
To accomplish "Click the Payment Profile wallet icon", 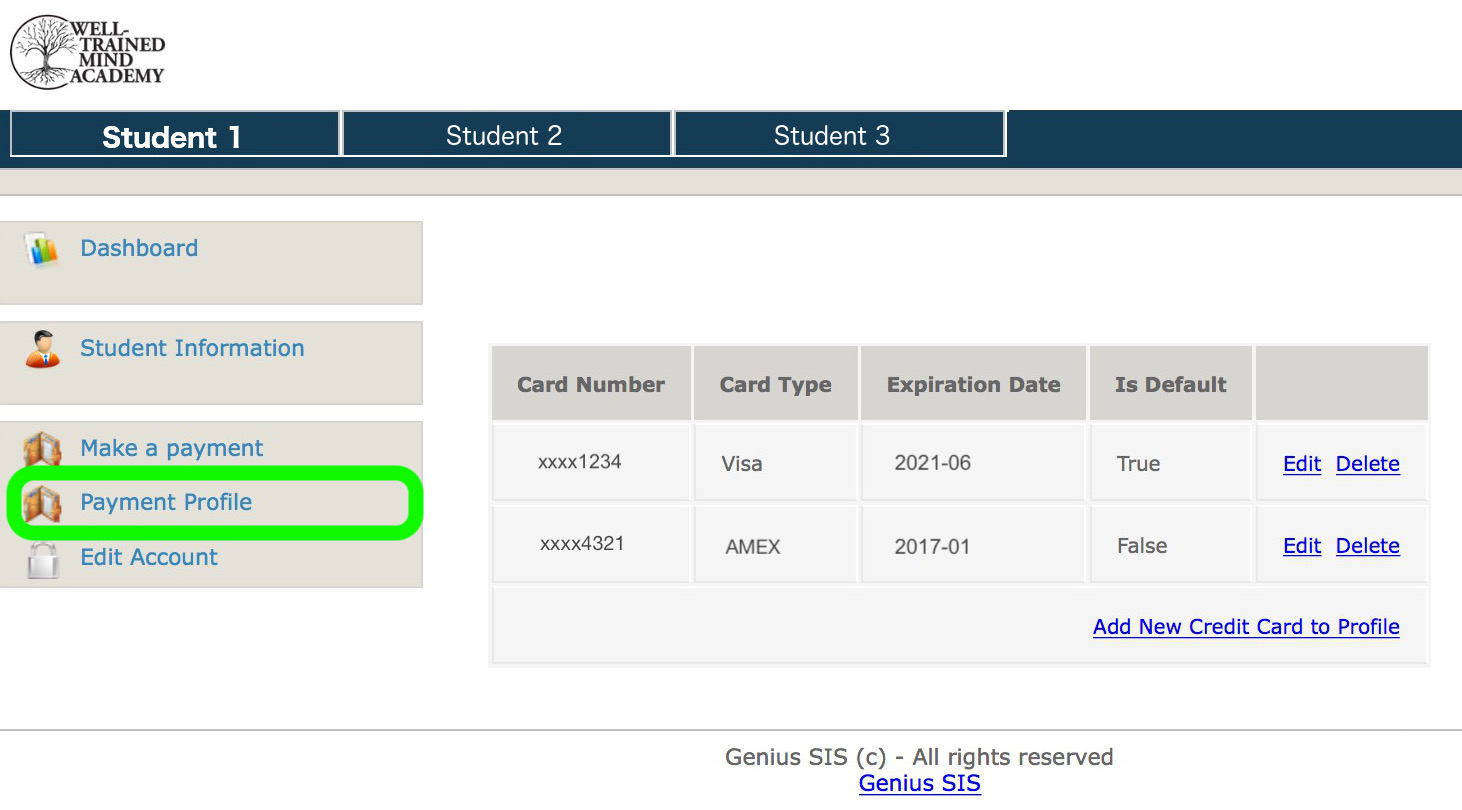I will [x=43, y=503].
